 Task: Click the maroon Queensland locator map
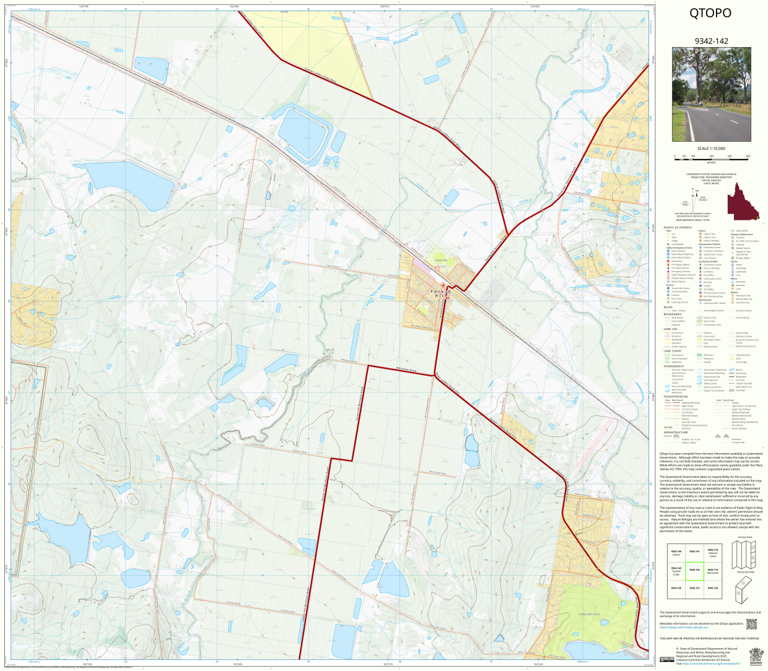743,201
